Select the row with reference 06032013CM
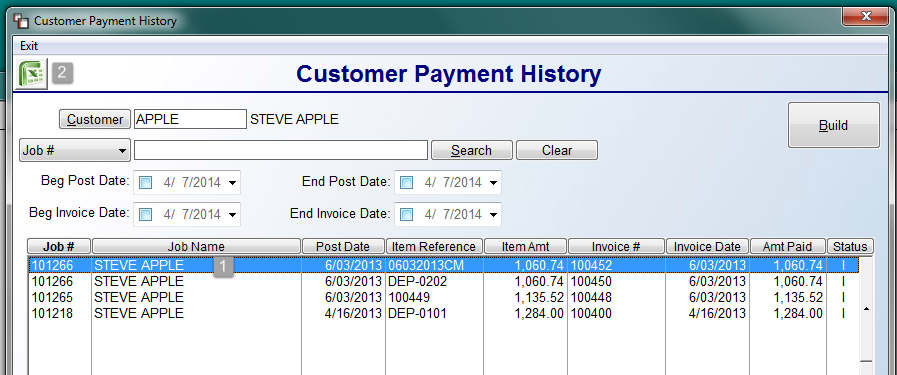Image resolution: width=897 pixels, height=375 pixels. (x=443, y=265)
